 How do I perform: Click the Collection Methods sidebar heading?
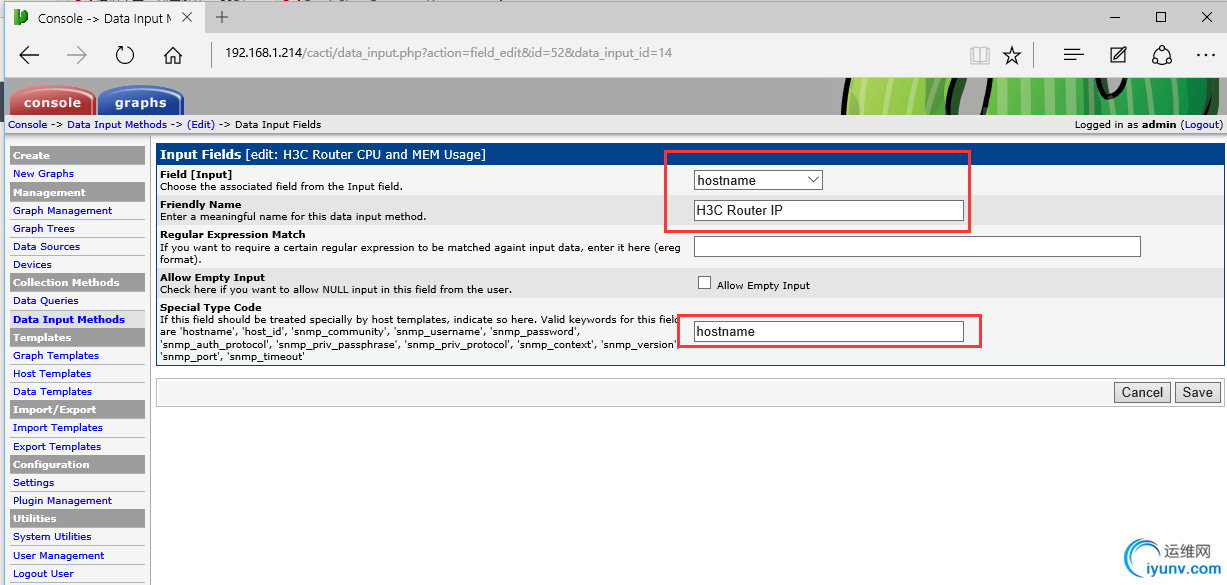click(77, 282)
